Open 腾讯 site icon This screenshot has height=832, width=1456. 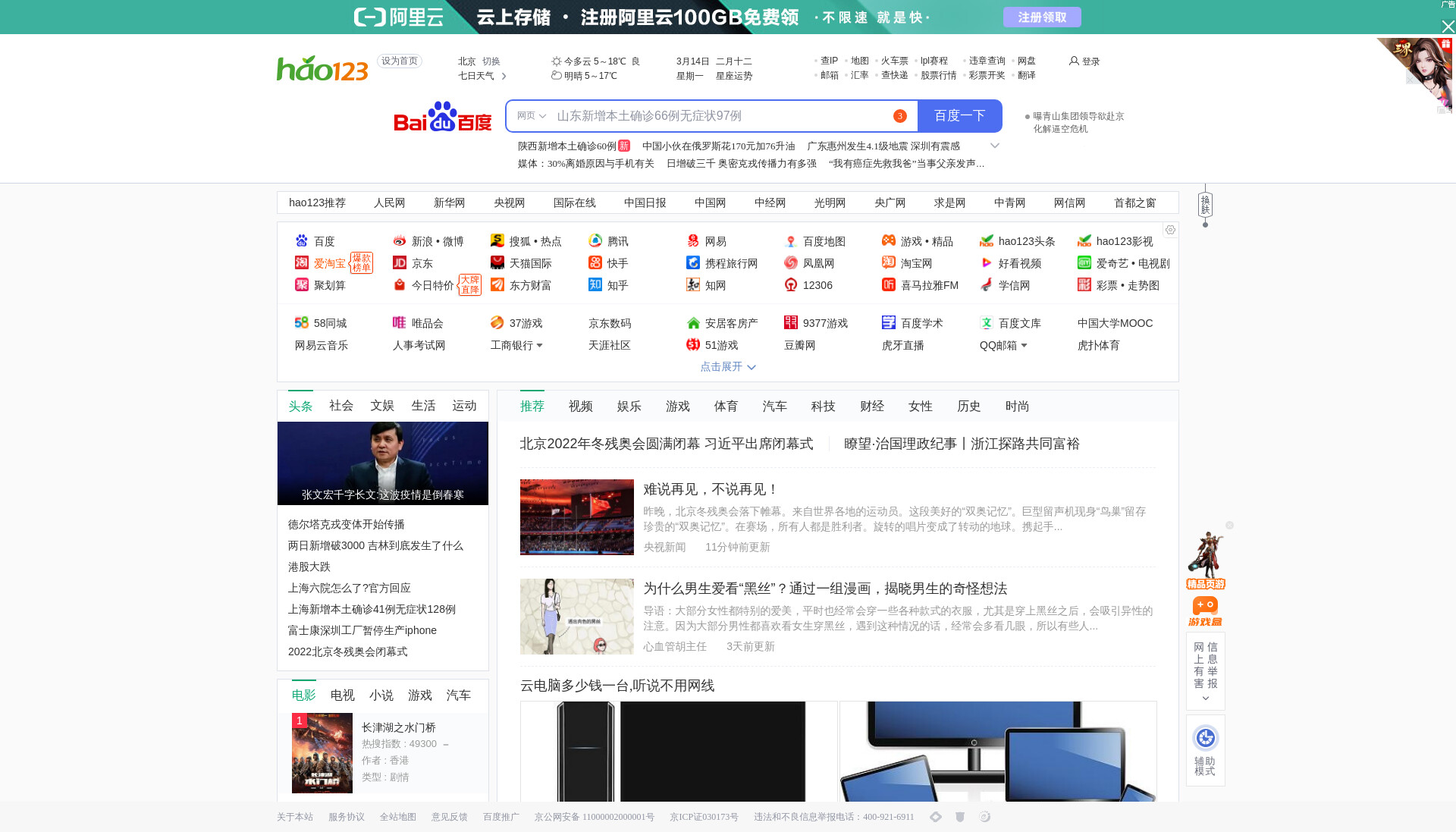pyautogui.click(x=595, y=241)
